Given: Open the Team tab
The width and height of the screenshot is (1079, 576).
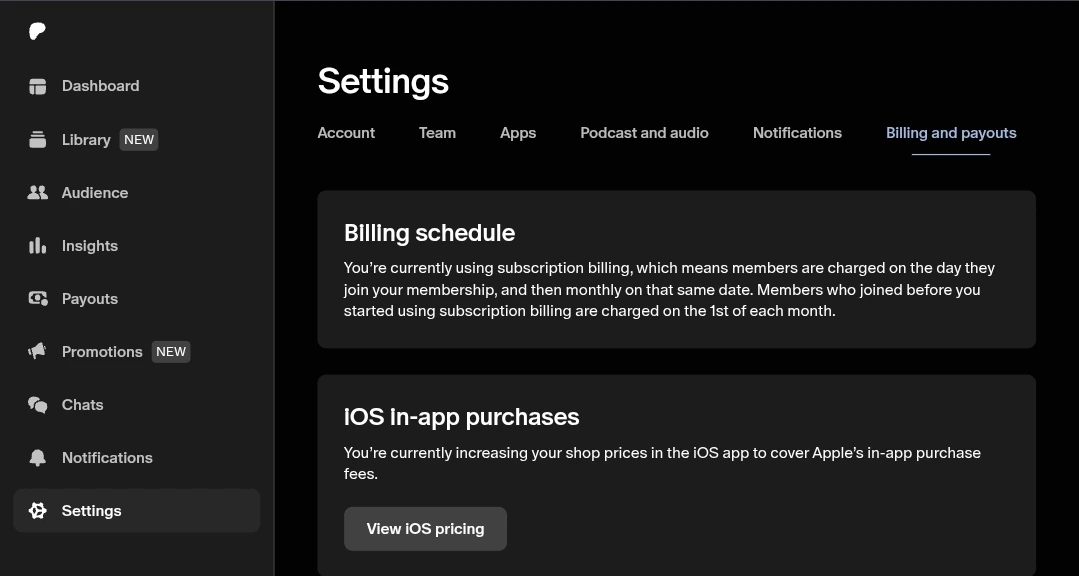Looking at the screenshot, I should click(x=437, y=133).
